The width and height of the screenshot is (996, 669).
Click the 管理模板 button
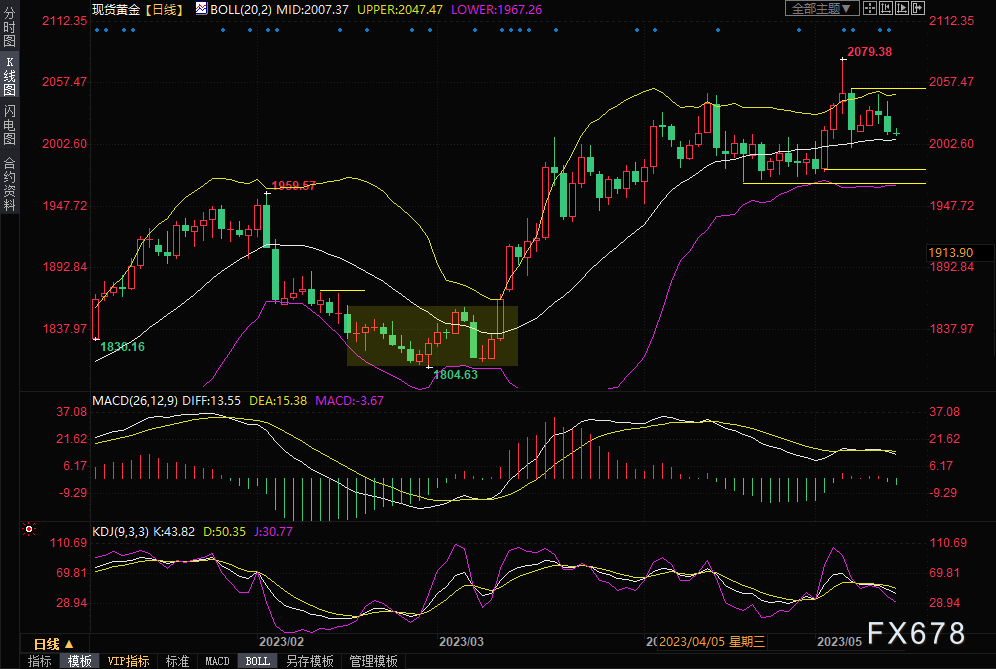pos(372,661)
